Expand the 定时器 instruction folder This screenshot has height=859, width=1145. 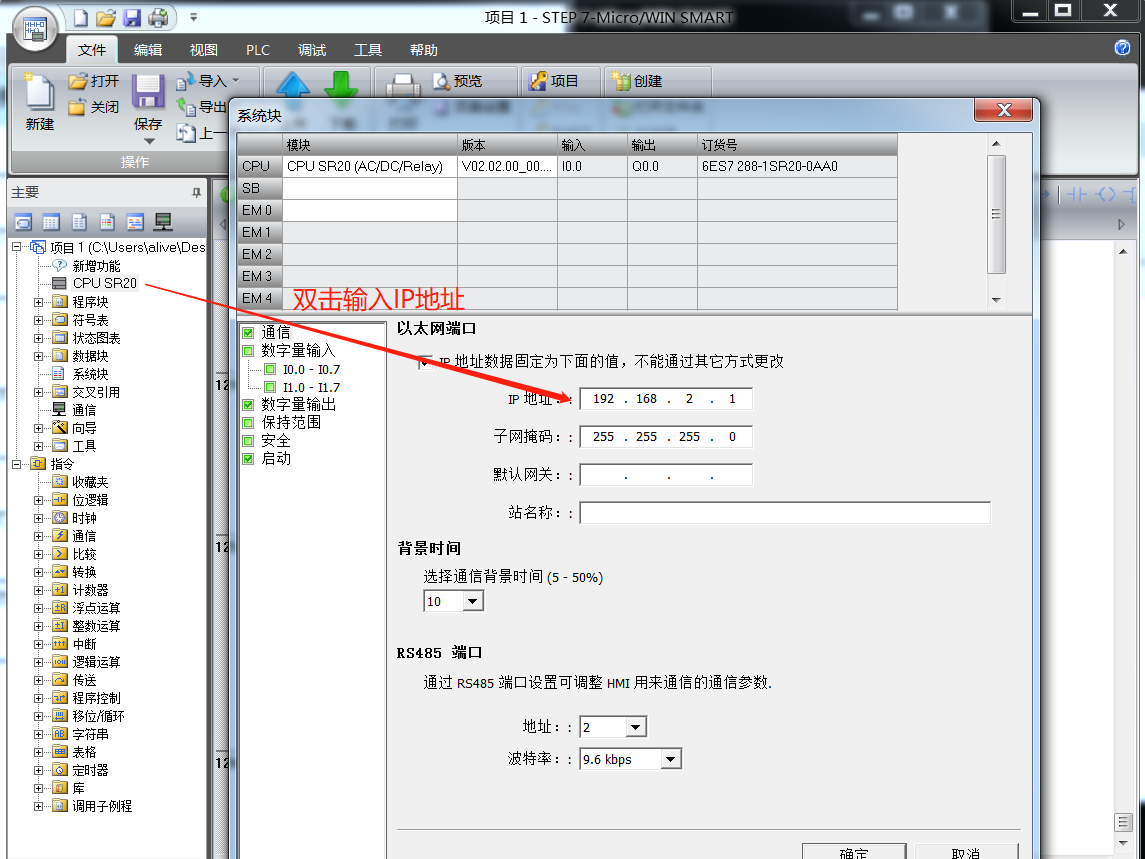39,771
